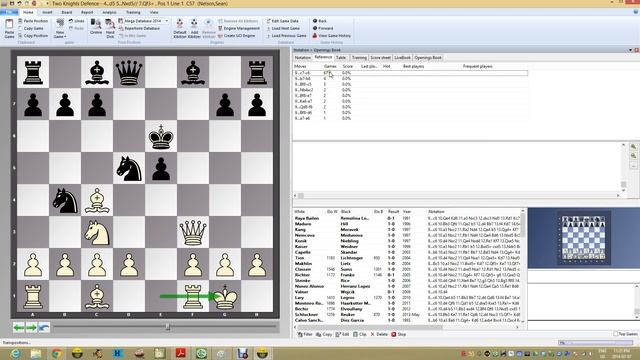
Task: Click Copy Position in the ribbon
Action: [x=33, y=36]
